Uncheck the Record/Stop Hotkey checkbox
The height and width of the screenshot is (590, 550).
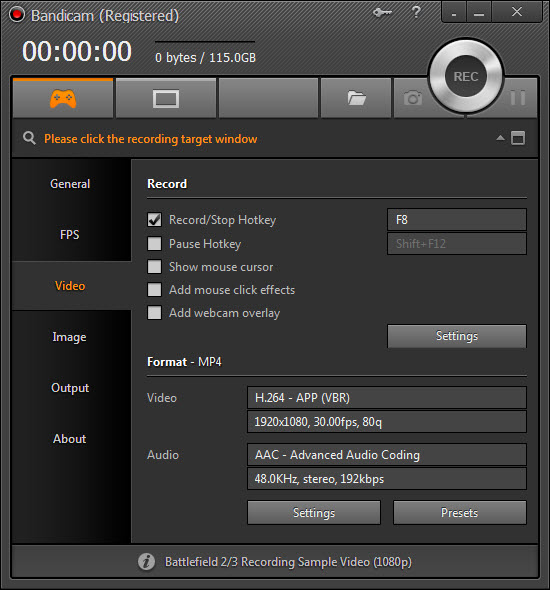(x=154, y=220)
